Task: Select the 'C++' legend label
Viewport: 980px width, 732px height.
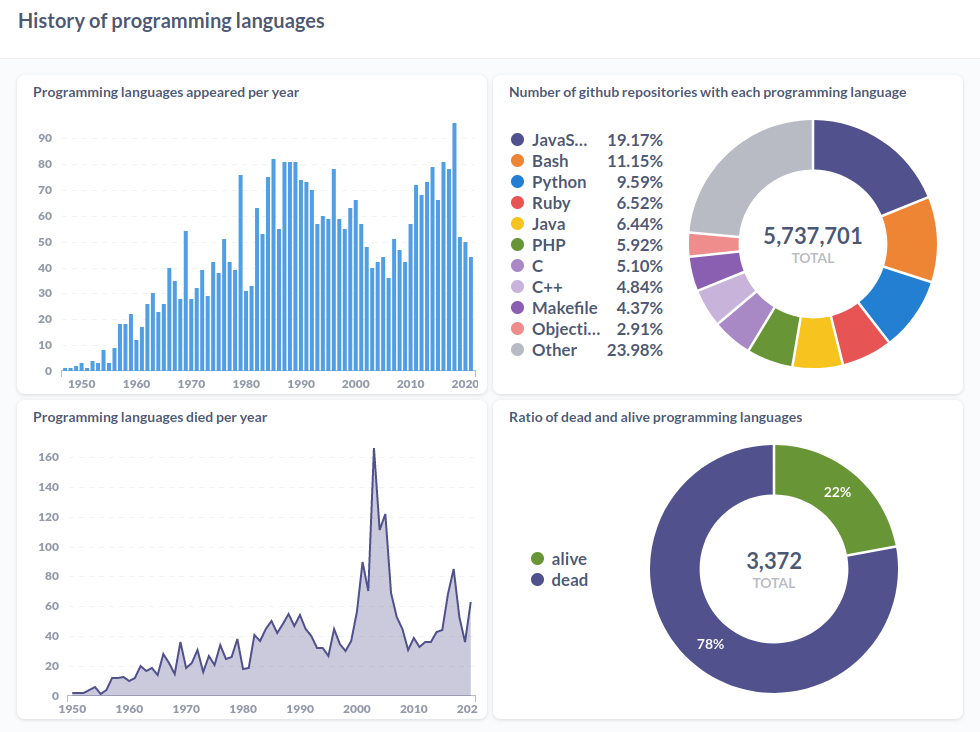Action: 547,287
